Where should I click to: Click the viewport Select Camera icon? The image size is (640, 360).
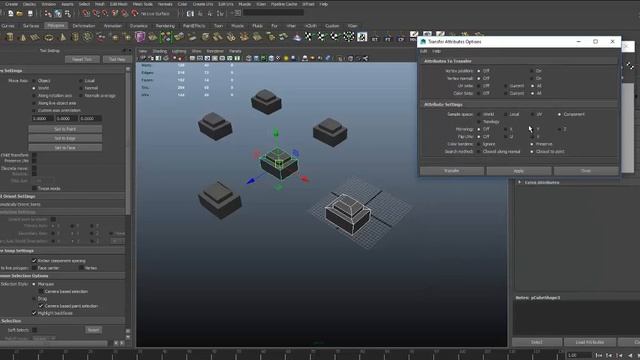coord(144,58)
